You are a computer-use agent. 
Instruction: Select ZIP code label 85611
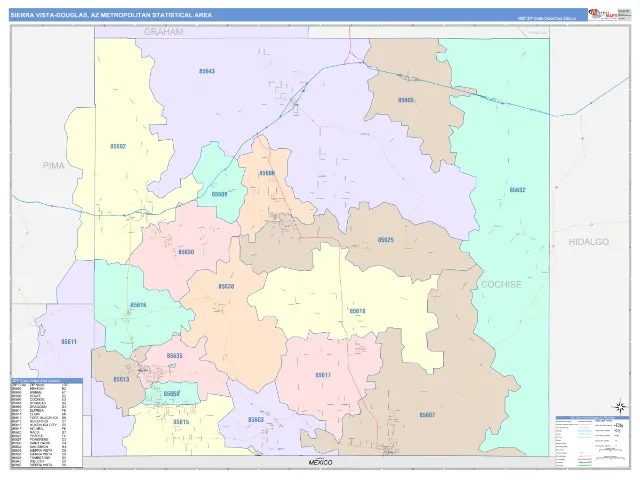69,342
